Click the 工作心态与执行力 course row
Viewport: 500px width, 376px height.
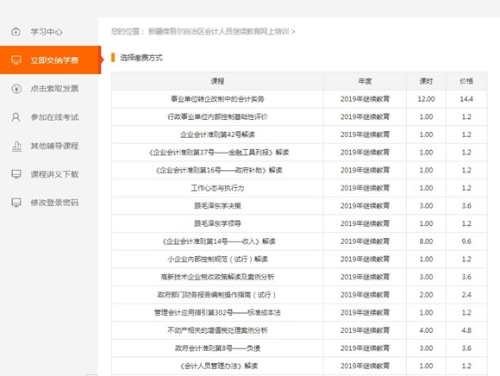pyautogui.click(x=299, y=188)
